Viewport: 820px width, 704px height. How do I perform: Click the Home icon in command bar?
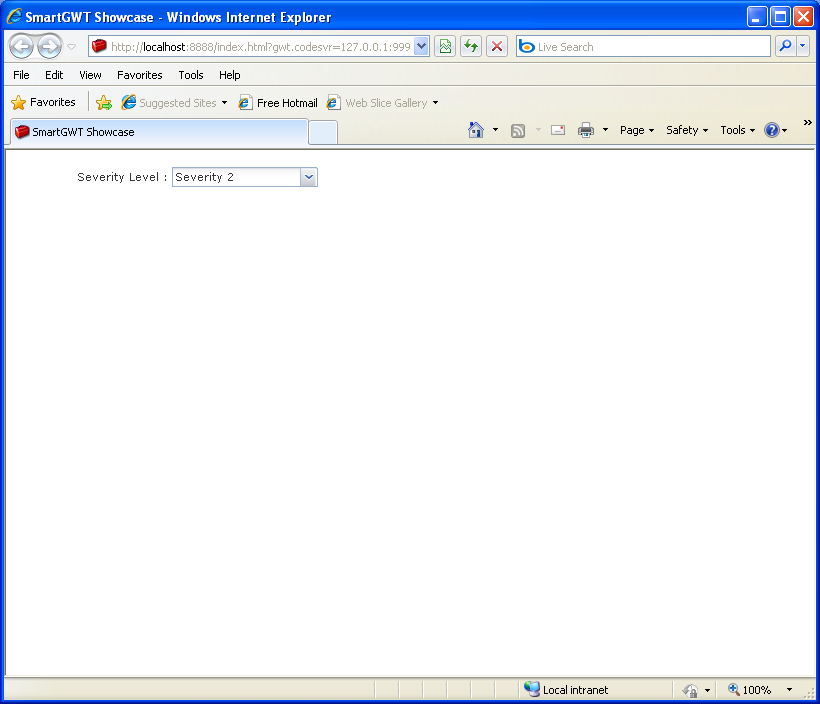[x=476, y=130]
